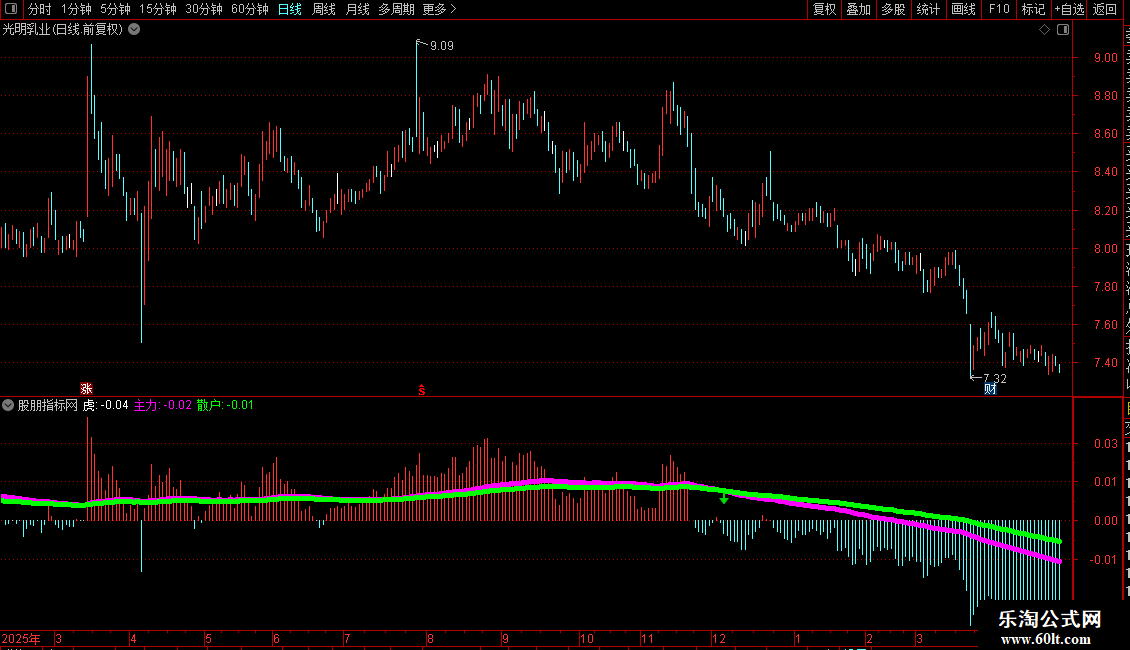The width and height of the screenshot is (1130, 650).
Task: Click the red $ marker below the chart
Action: 422,390
